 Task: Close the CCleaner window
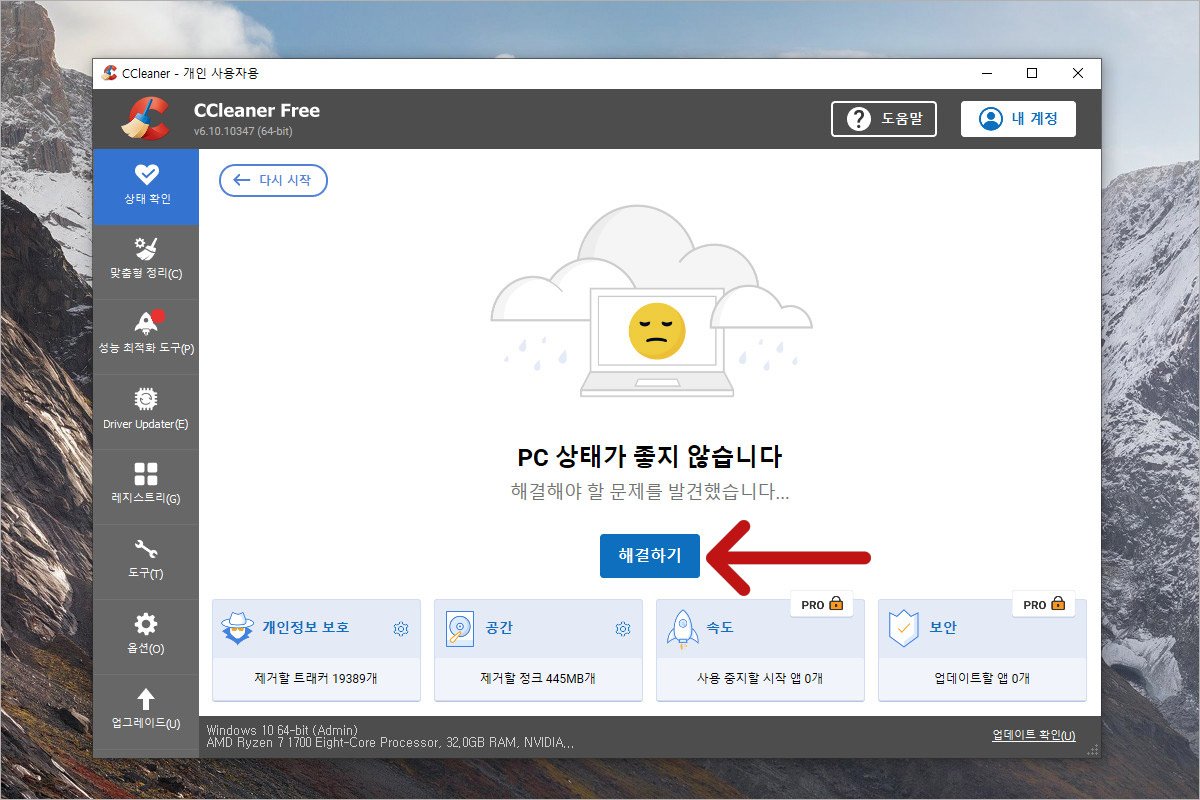pos(1078,73)
